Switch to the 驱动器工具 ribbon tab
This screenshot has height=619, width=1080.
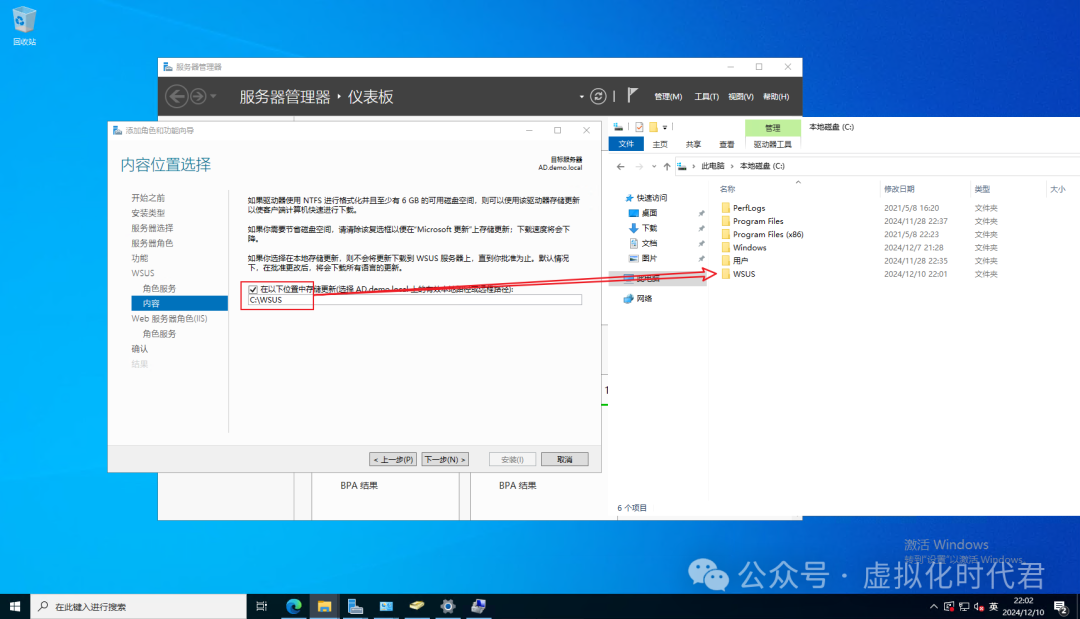[772, 145]
